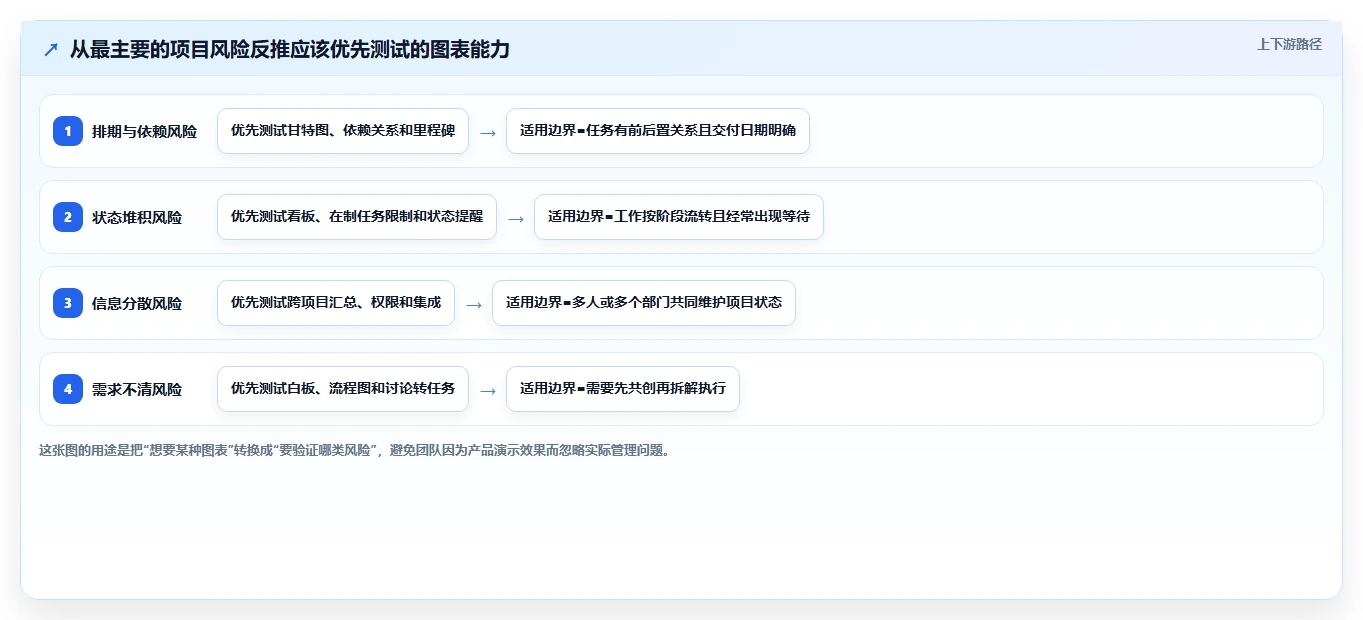Click the 状态堆积风险 label

coord(137,217)
